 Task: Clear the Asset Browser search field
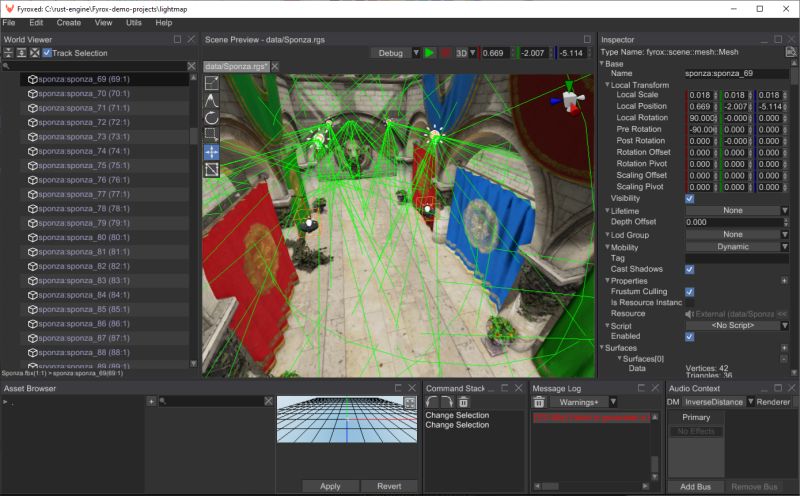[x=268, y=402]
